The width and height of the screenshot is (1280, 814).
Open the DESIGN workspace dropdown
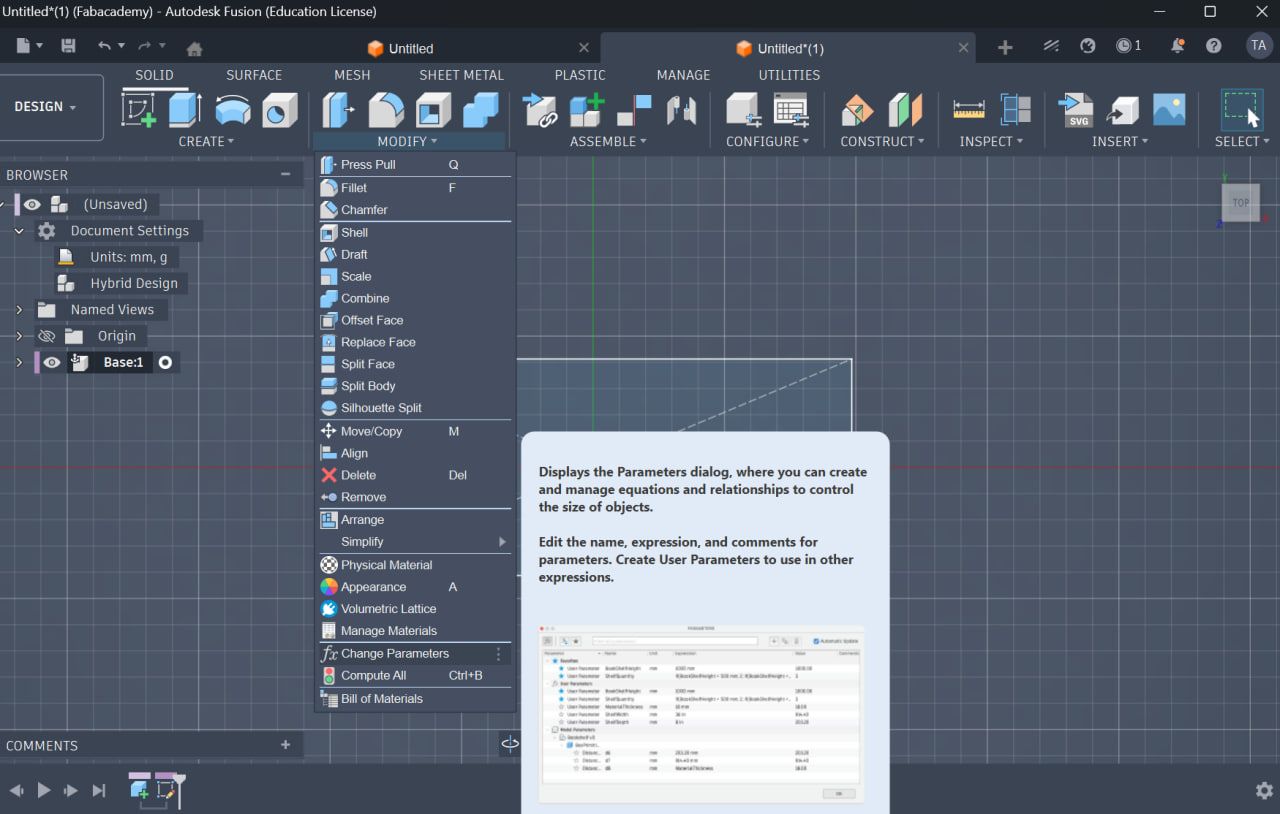45,107
